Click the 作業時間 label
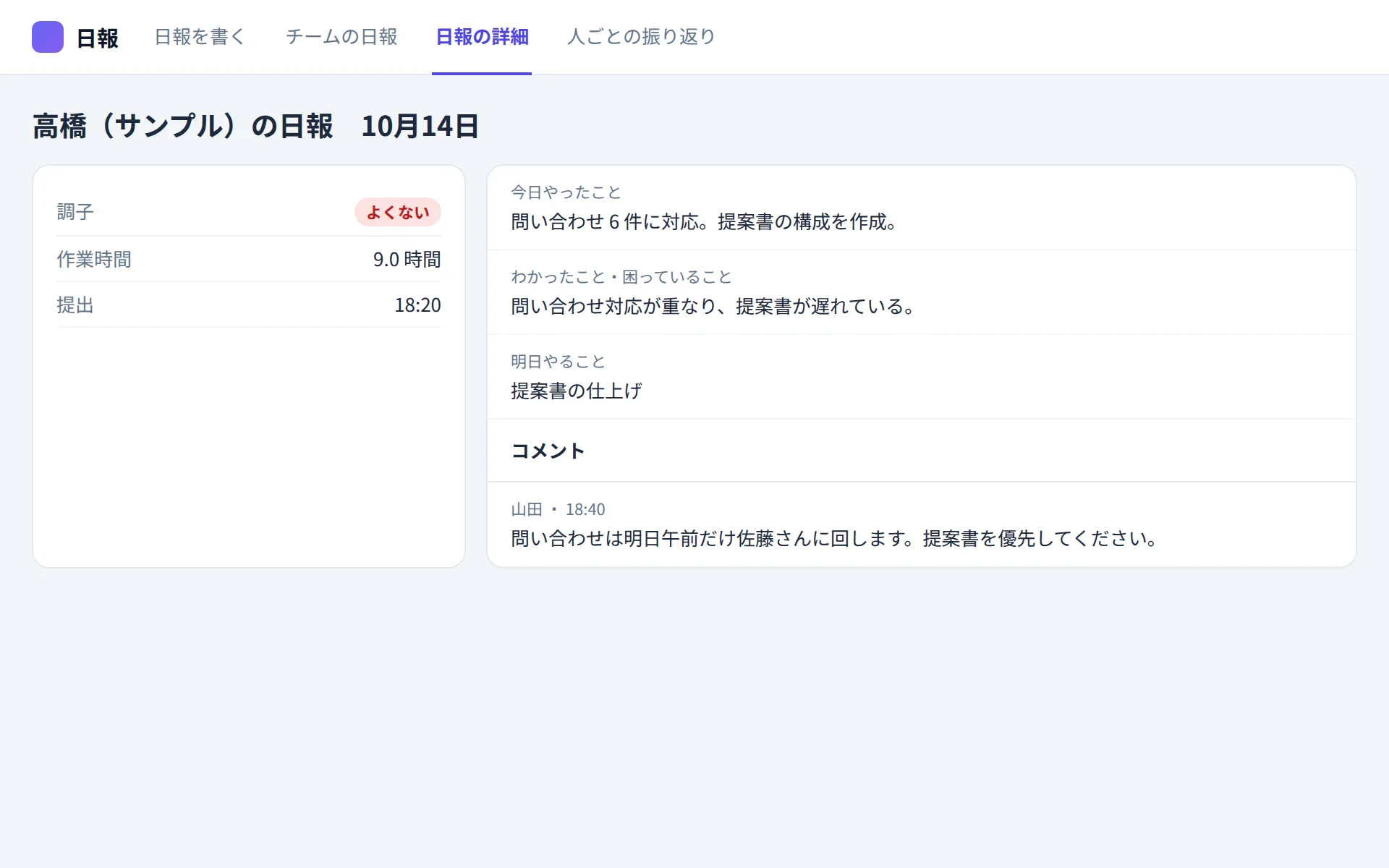The image size is (1389, 868). click(94, 259)
